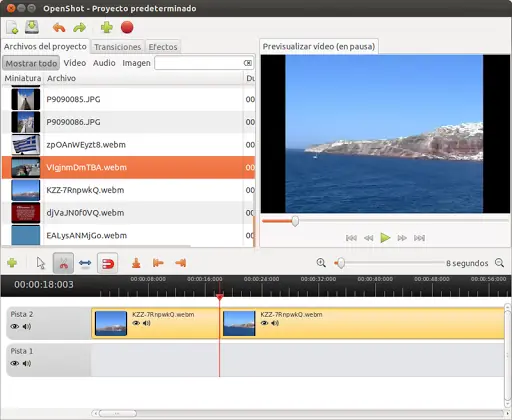Image resolution: width=512 pixels, height=420 pixels.
Task: Switch to the Transiciones tab
Action: 117,47
